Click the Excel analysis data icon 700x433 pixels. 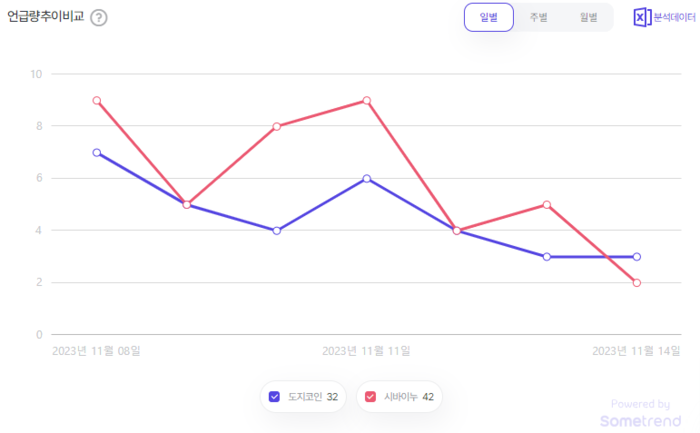[x=642, y=17]
